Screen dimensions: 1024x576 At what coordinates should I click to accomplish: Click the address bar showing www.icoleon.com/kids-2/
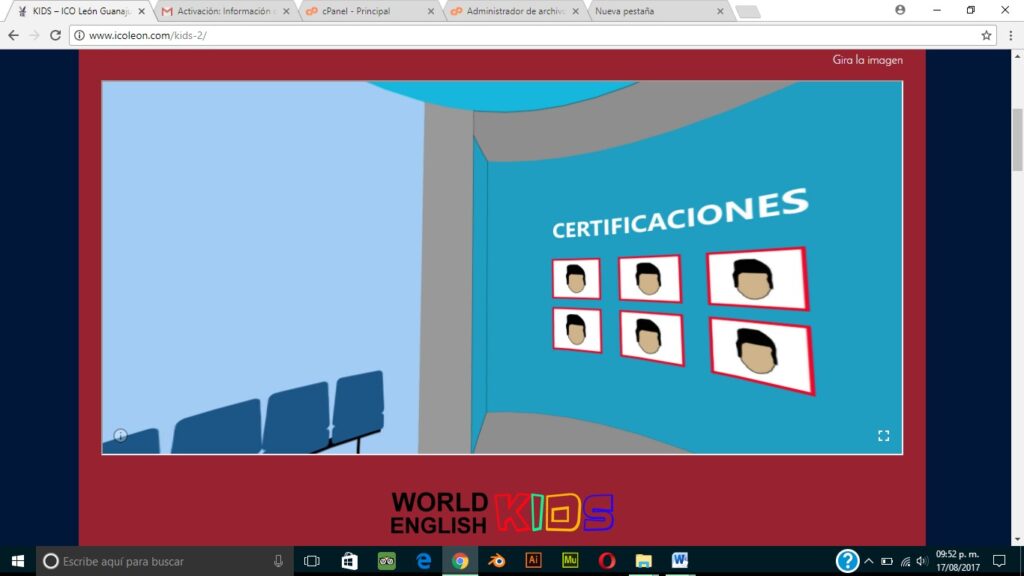coord(500,35)
